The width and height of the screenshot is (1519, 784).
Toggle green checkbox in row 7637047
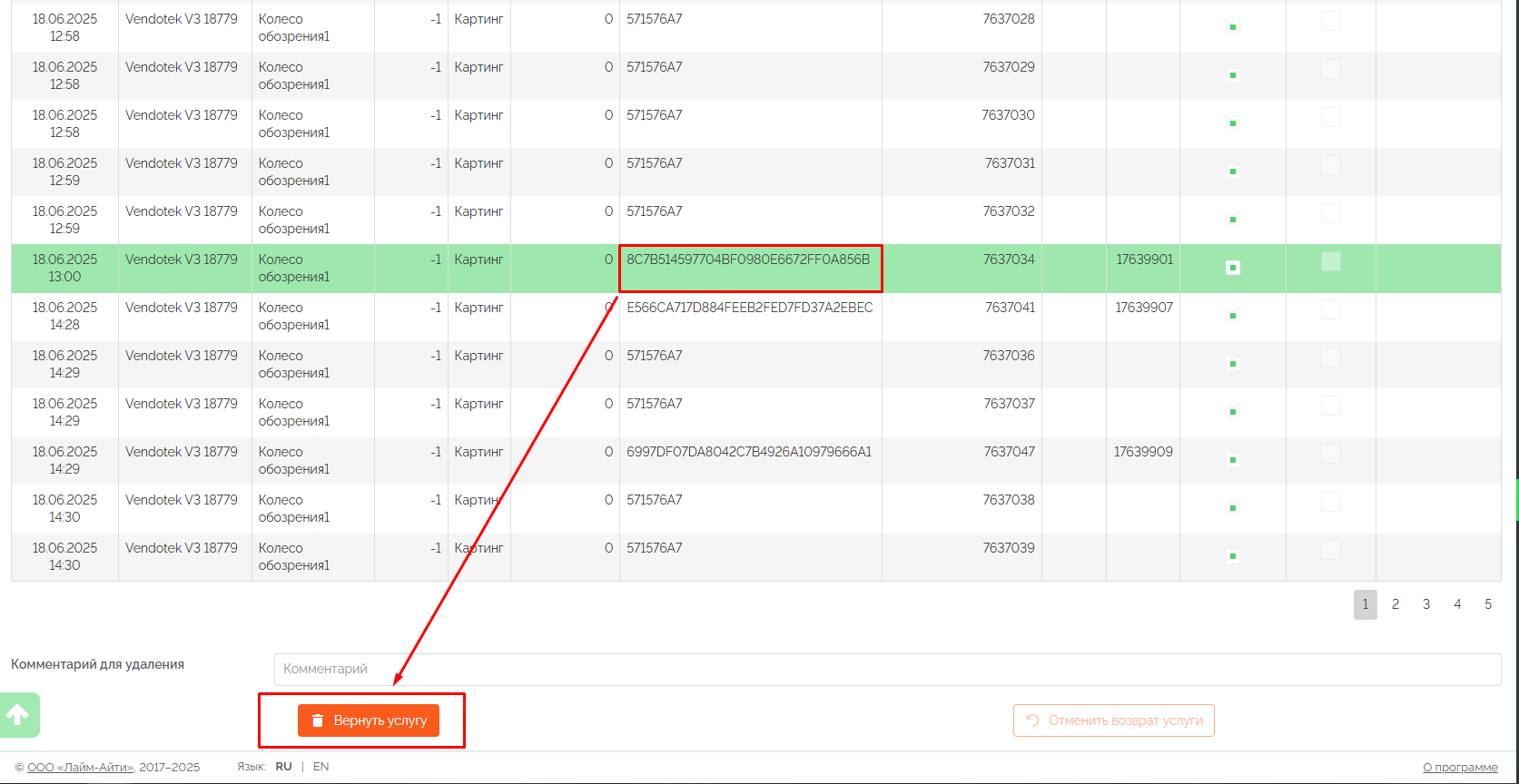(1232, 460)
